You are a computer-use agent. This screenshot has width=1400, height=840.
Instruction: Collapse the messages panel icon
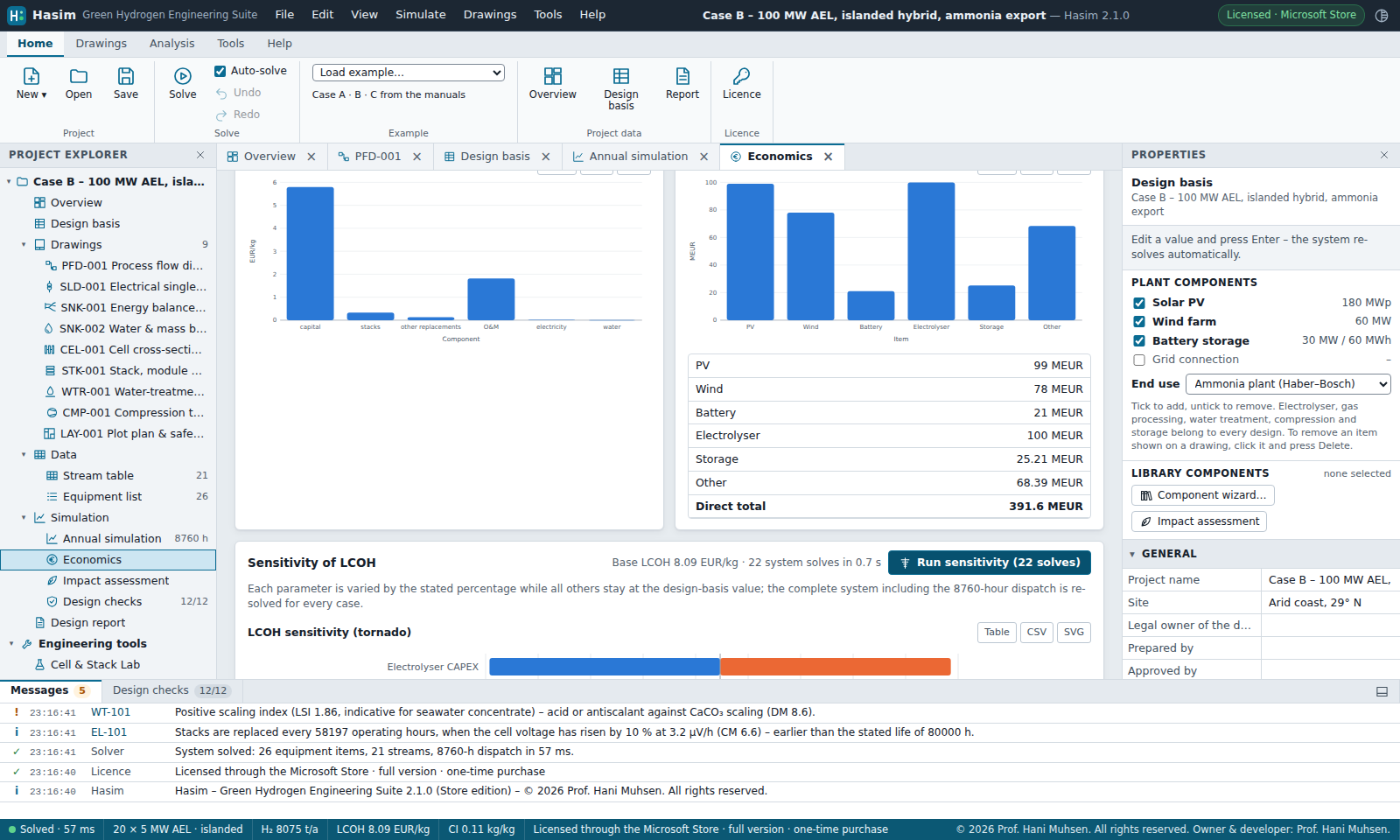[1382, 691]
